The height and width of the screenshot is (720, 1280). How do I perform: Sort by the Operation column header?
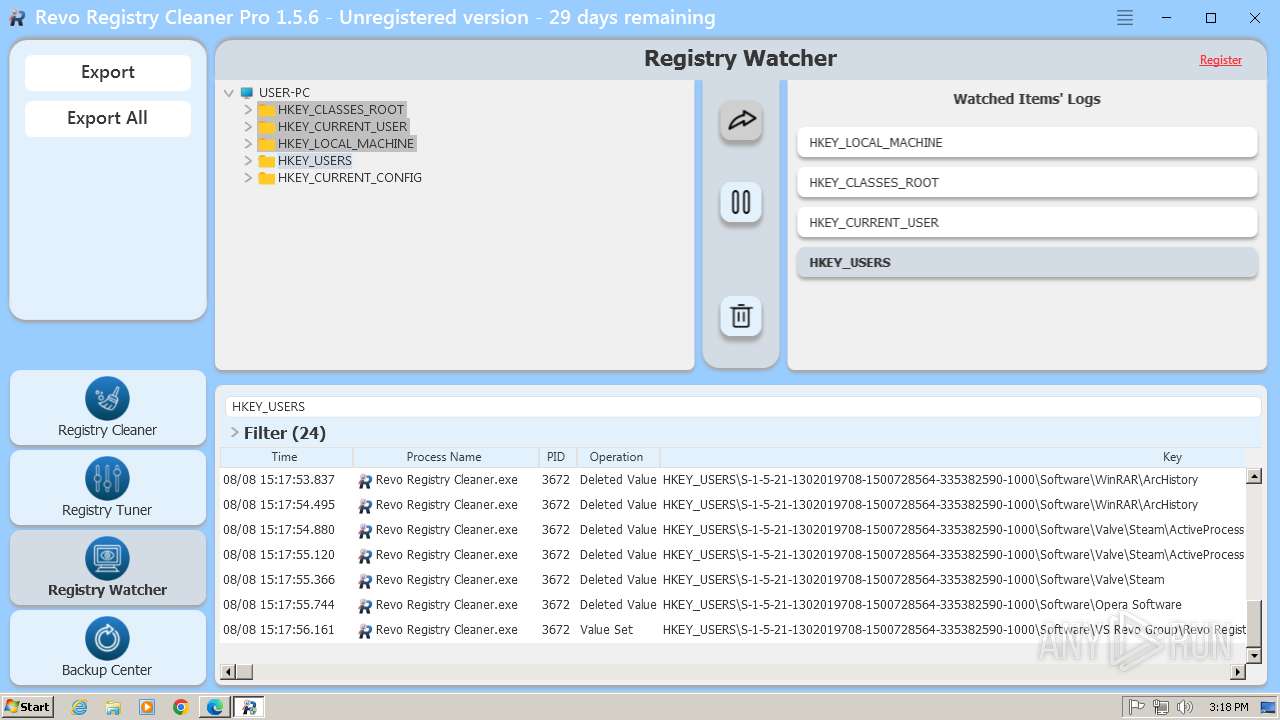617,457
